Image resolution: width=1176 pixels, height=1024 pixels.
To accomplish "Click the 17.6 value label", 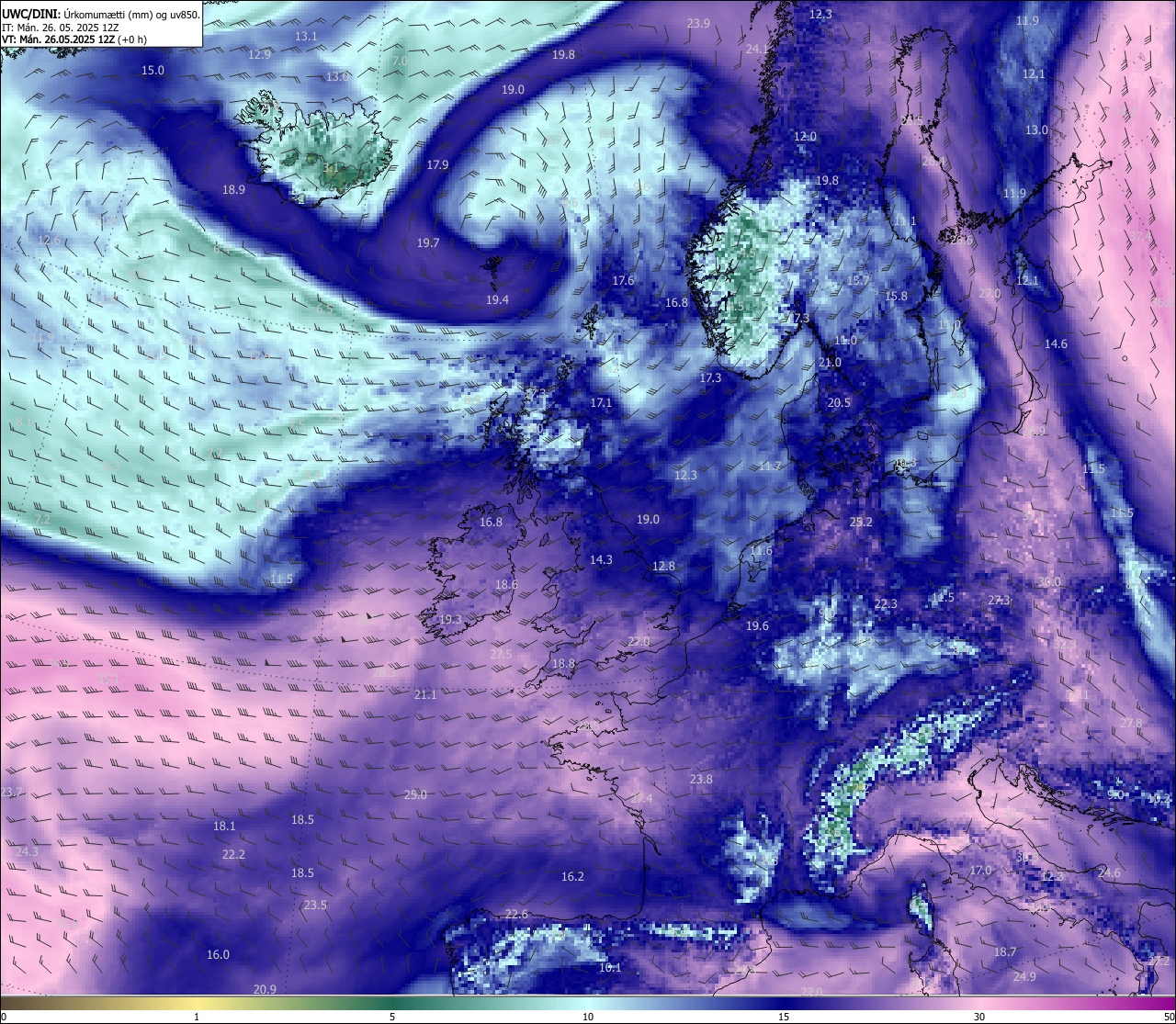I will tap(623, 281).
